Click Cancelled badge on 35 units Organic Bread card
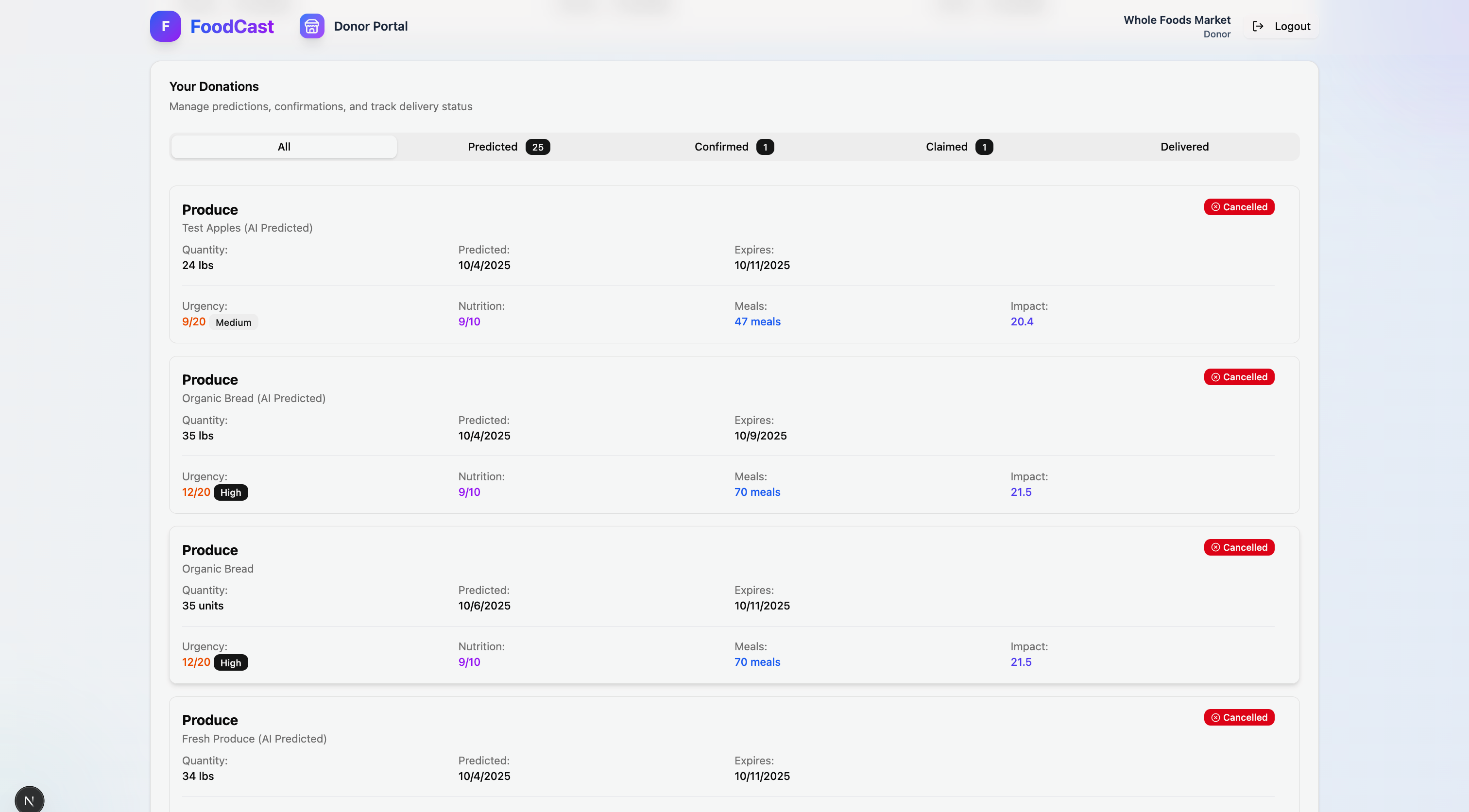Image resolution: width=1469 pixels, height=812 pixels. (x=1239, y=547)
